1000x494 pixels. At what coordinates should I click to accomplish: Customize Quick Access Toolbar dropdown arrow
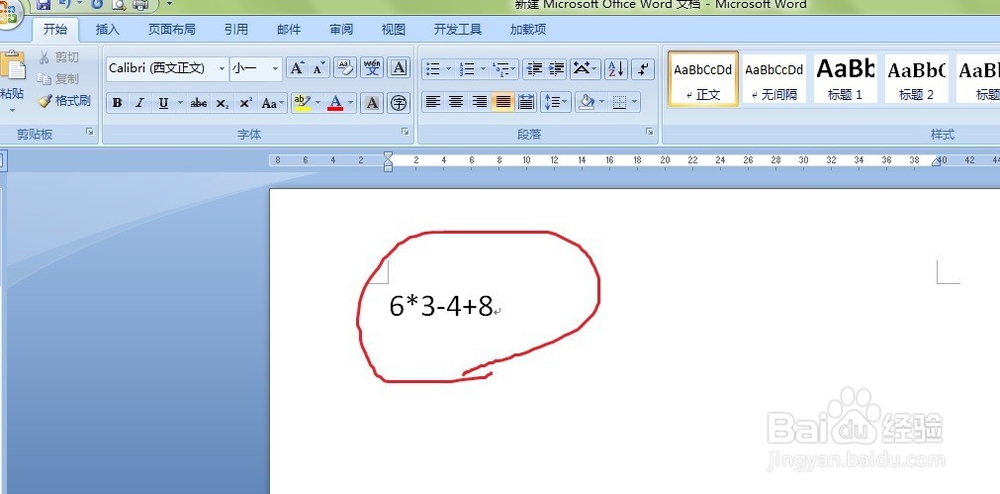pos(169,4)
